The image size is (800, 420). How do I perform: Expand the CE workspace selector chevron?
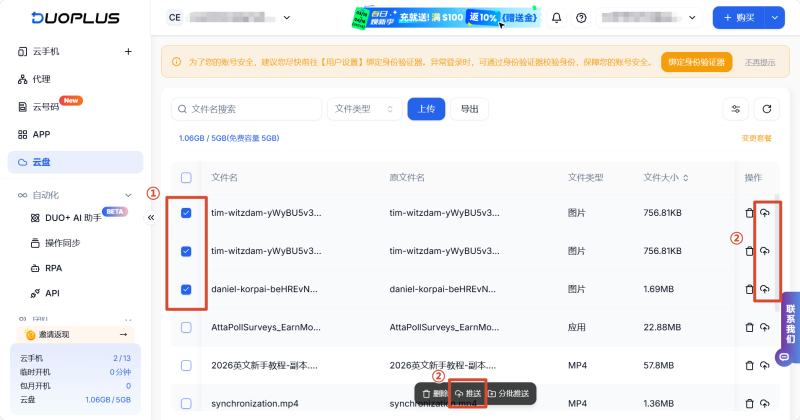click(287, 18)
